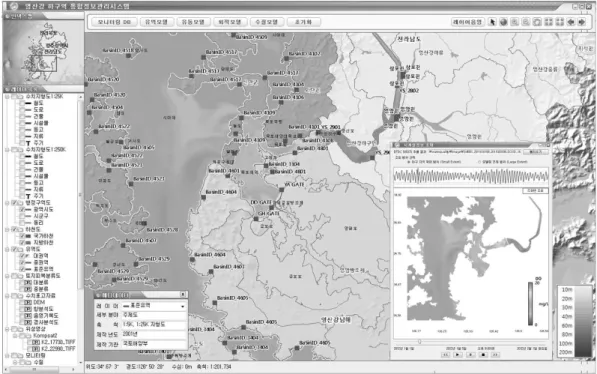Stop the simulation animation

pos(483,355)
